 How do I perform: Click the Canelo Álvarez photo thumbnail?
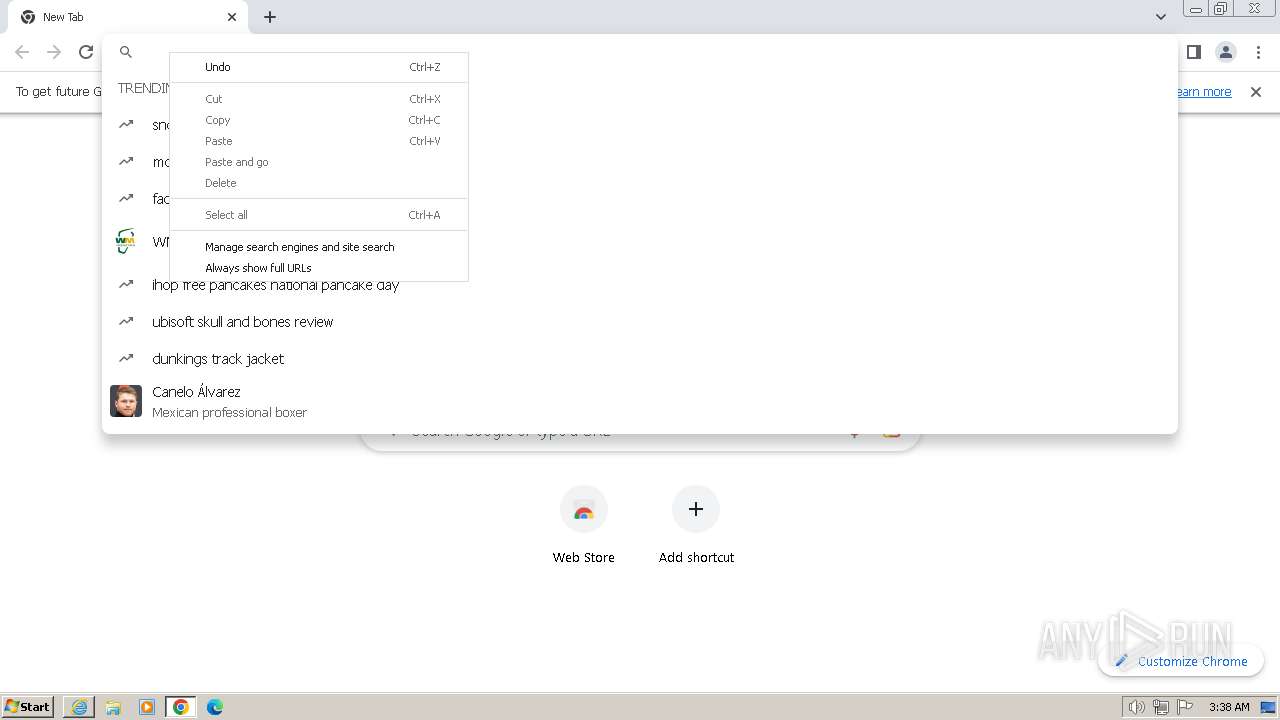click(126, 401)
